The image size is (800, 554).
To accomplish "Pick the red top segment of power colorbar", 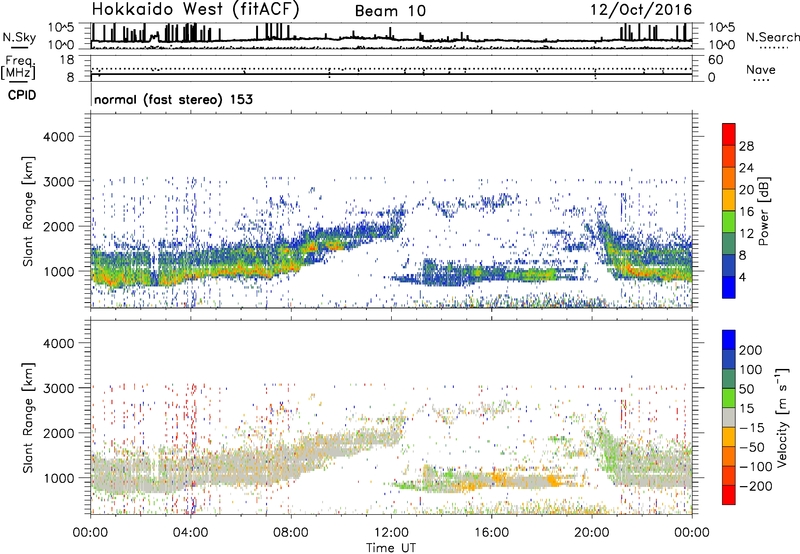I will 729,134.
